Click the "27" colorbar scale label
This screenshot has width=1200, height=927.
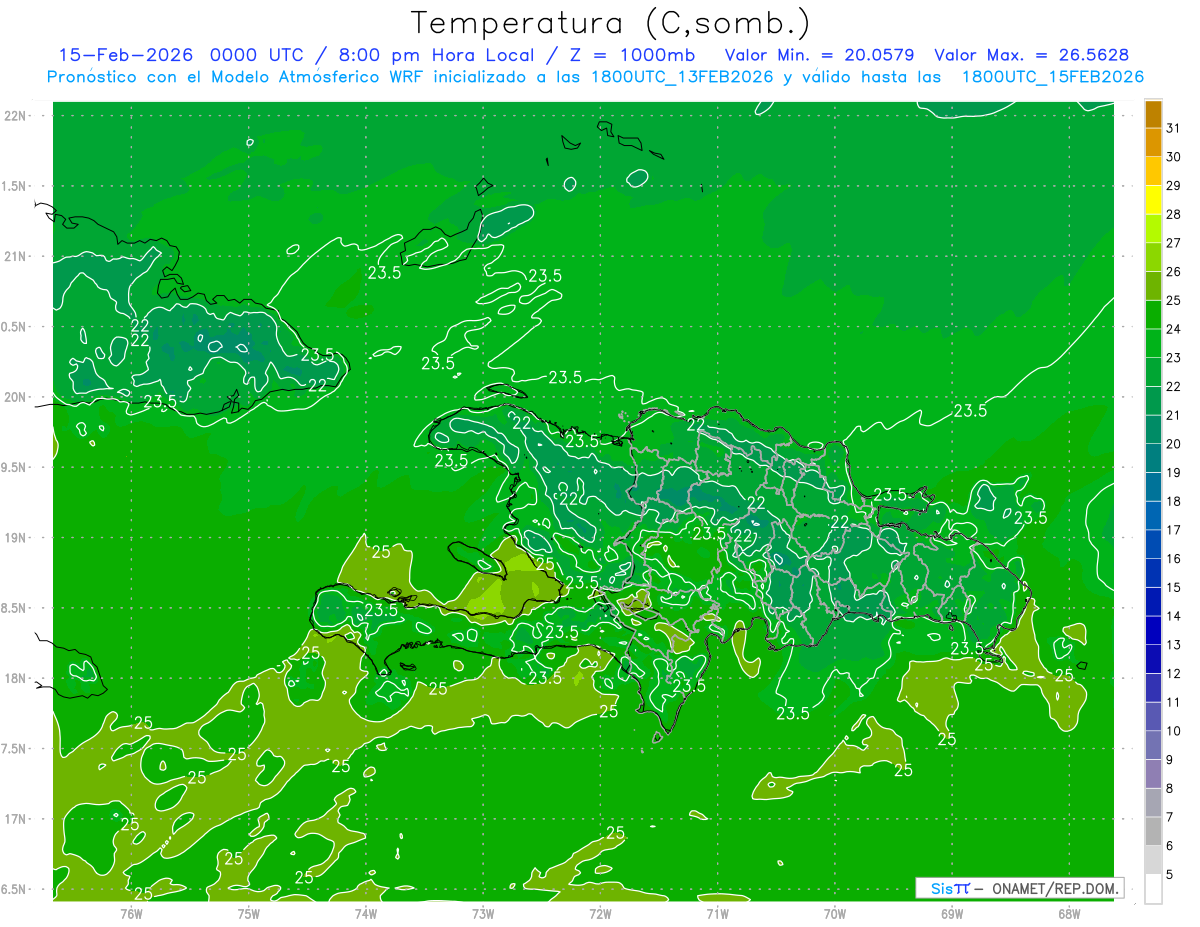tap(1174, 243)
